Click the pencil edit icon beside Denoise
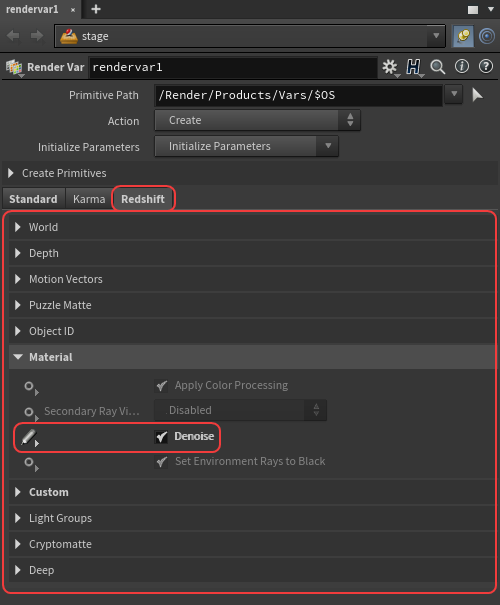The width and height of the screenshot is (500, 605). 29,437
